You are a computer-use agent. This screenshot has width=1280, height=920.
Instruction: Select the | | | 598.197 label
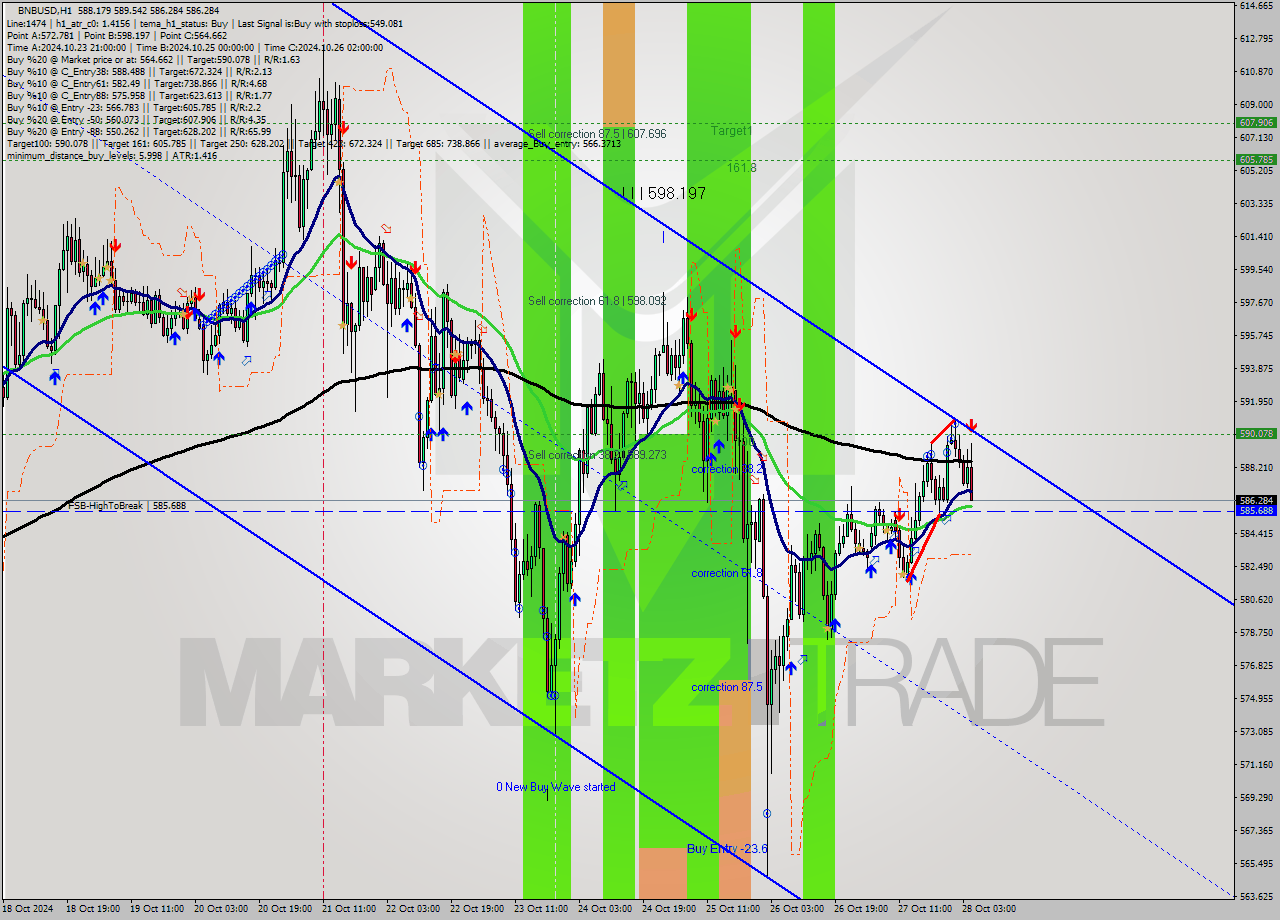click(664, 193)
